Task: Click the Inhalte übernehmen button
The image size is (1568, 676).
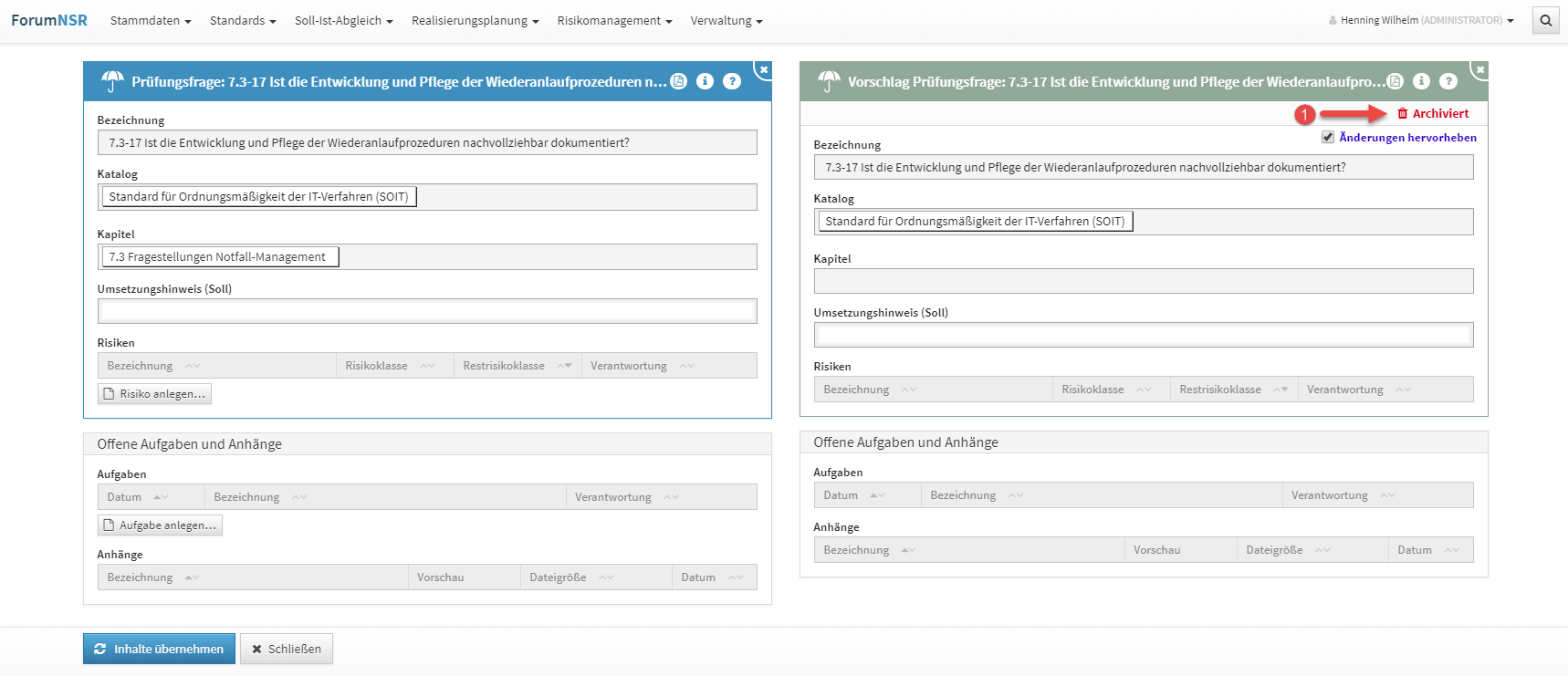Action: point(159,649)
